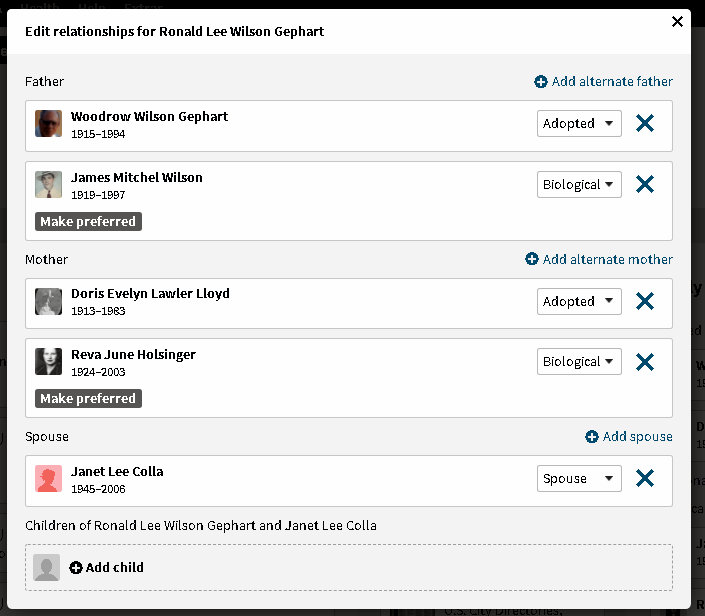This screenshot has height=616, width=705.
Task: Open Woodrow Wilson Gephart's Adopted dropdown
Action: (579, 124)
